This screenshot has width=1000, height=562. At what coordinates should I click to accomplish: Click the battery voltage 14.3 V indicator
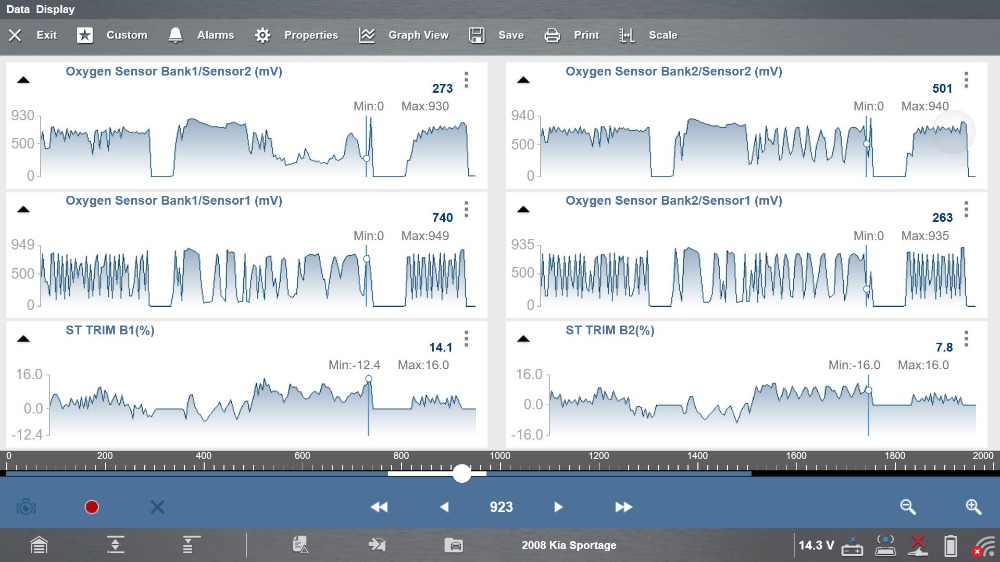tap(815, 546)
